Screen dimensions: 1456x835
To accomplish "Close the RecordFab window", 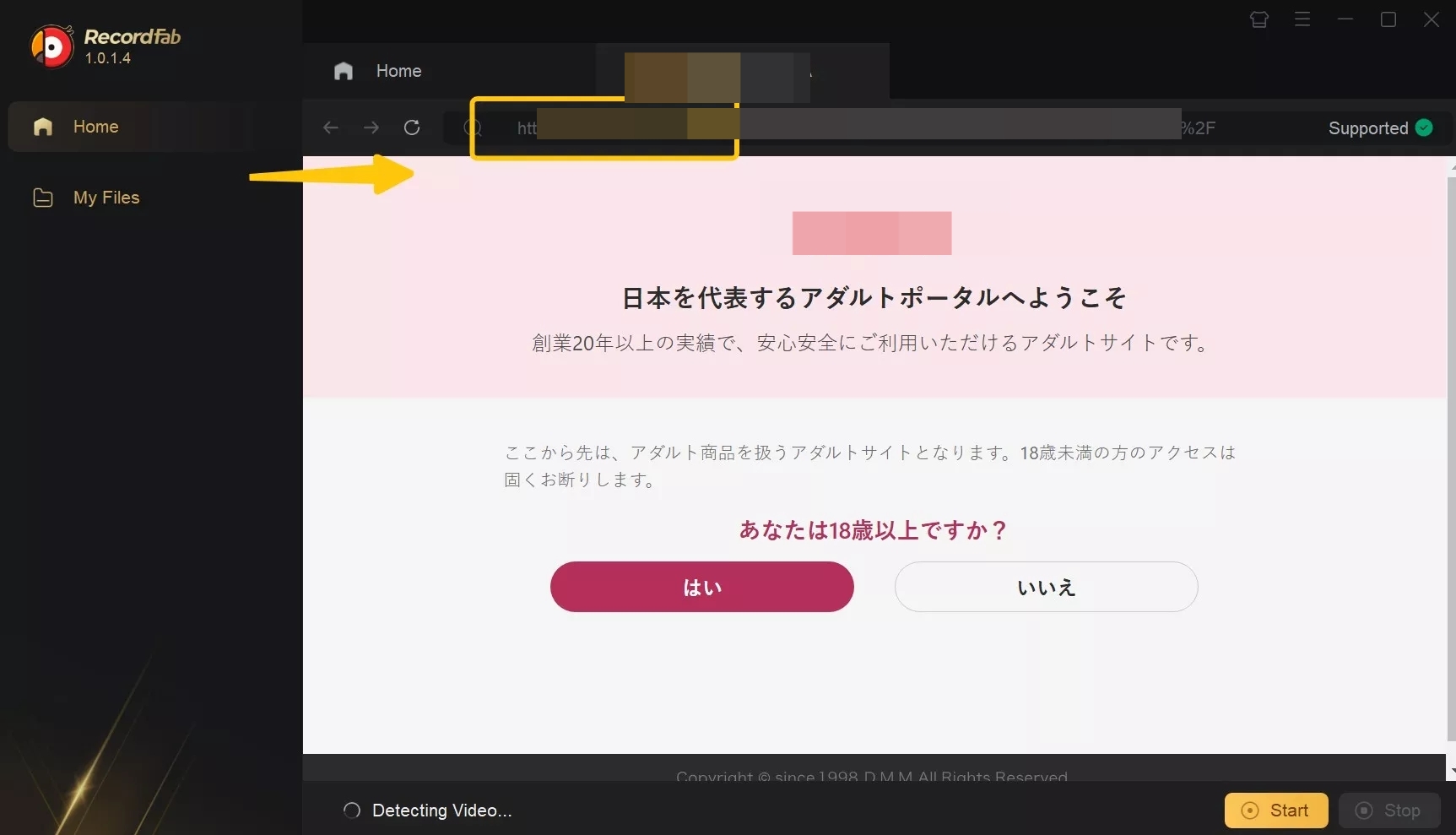I will click(x=1432, y=19).
